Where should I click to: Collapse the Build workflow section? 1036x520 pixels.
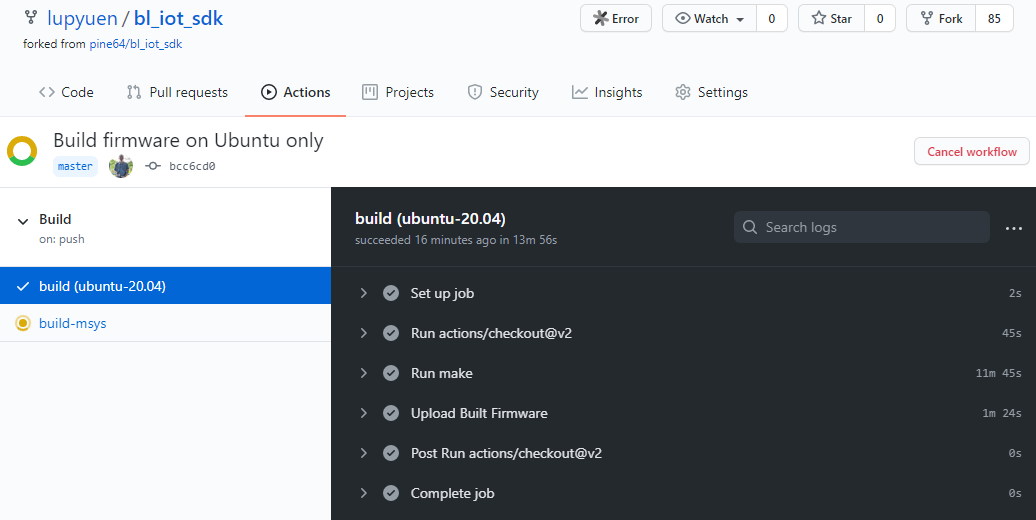(x=23, y=221)
